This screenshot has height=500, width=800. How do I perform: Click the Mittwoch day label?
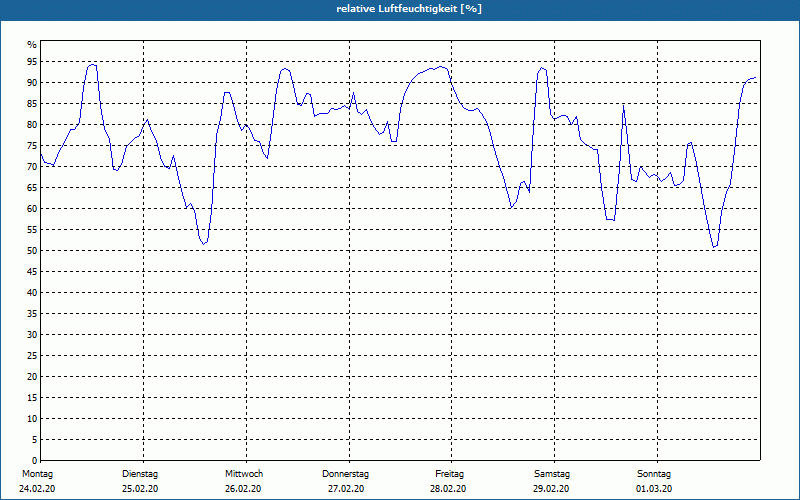click(x=244, y=474)
